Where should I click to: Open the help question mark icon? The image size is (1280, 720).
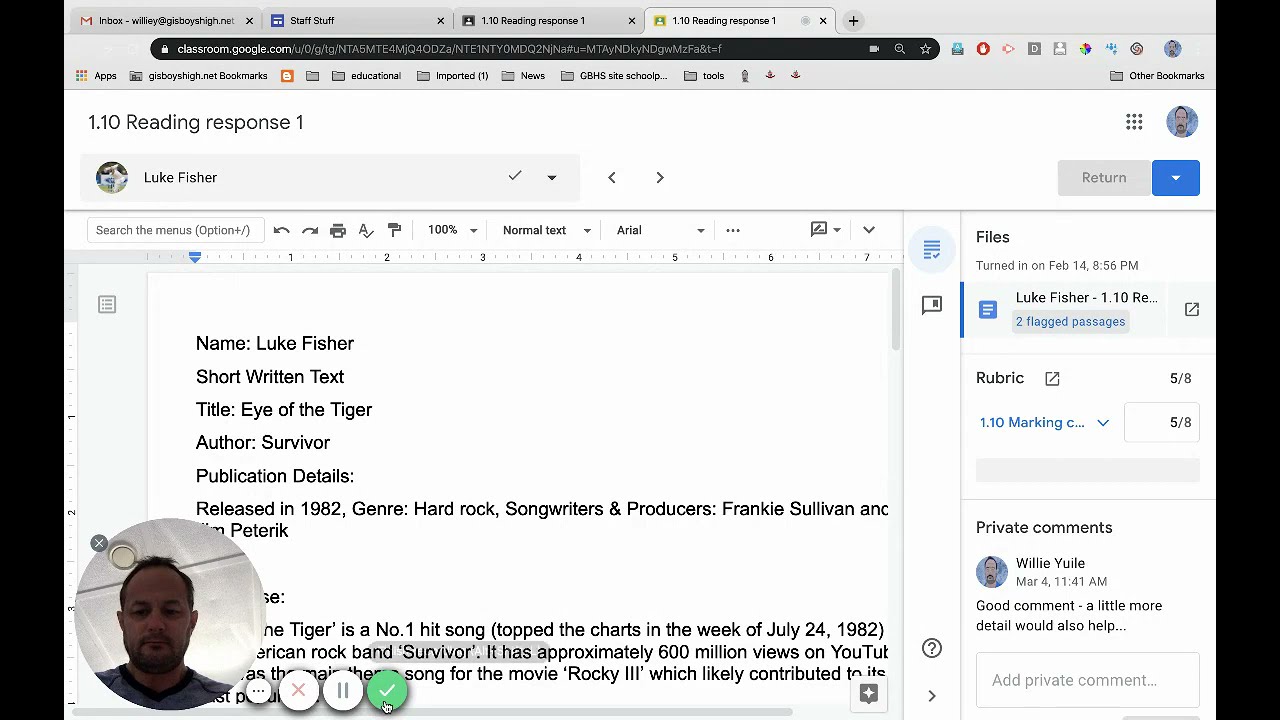(932, 648)
